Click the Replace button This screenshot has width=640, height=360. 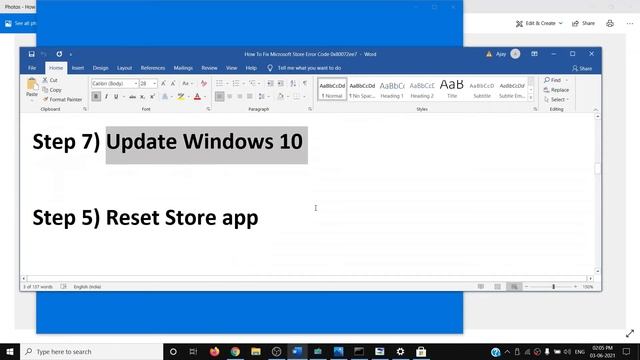(556, 90)
